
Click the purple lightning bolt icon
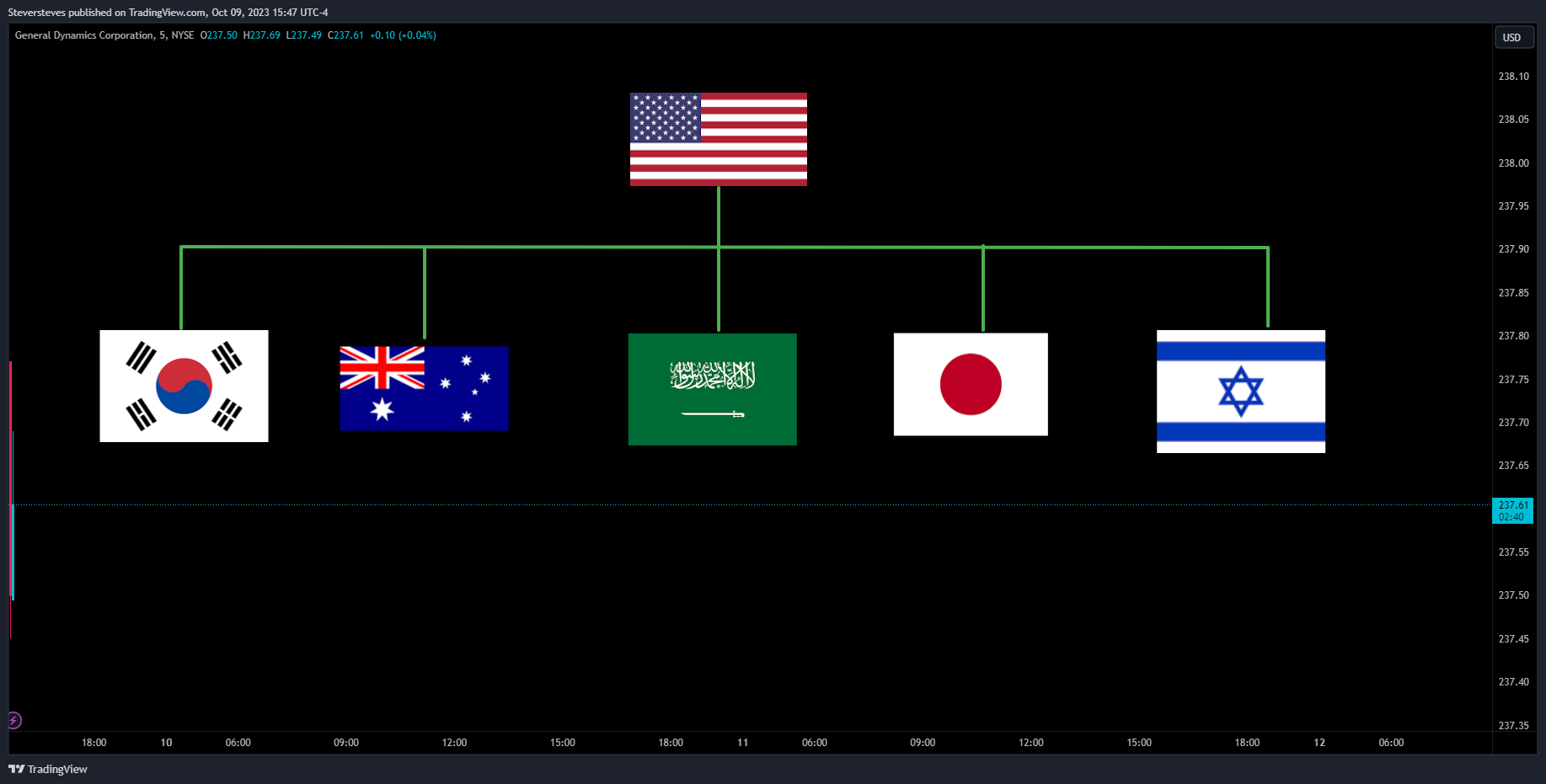click(14, 720)
